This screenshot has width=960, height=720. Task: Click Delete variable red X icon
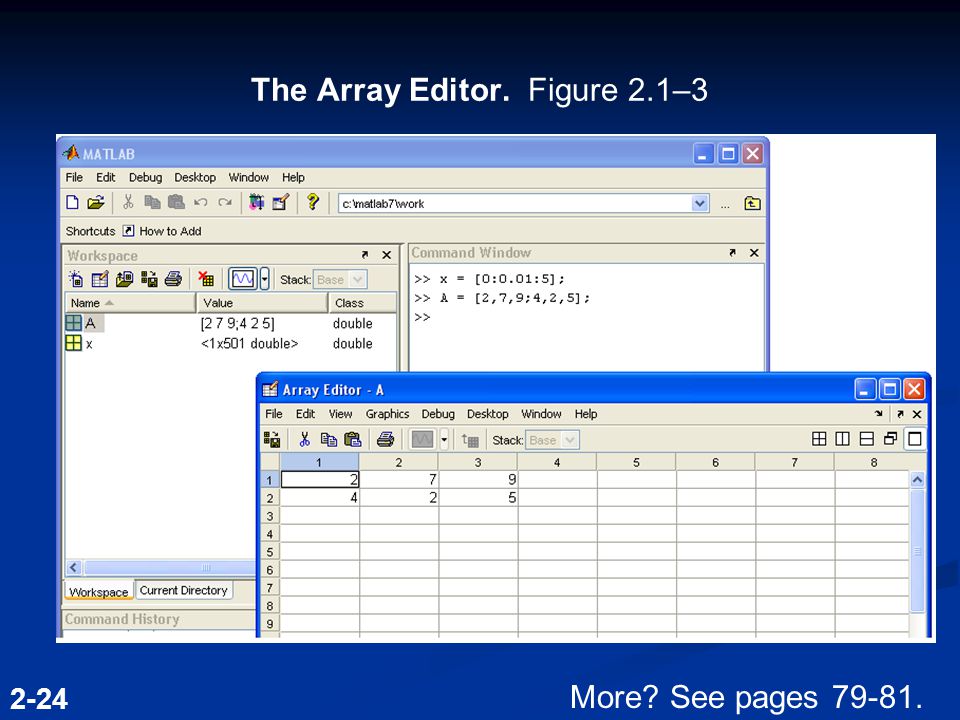(x=206, y=279)
